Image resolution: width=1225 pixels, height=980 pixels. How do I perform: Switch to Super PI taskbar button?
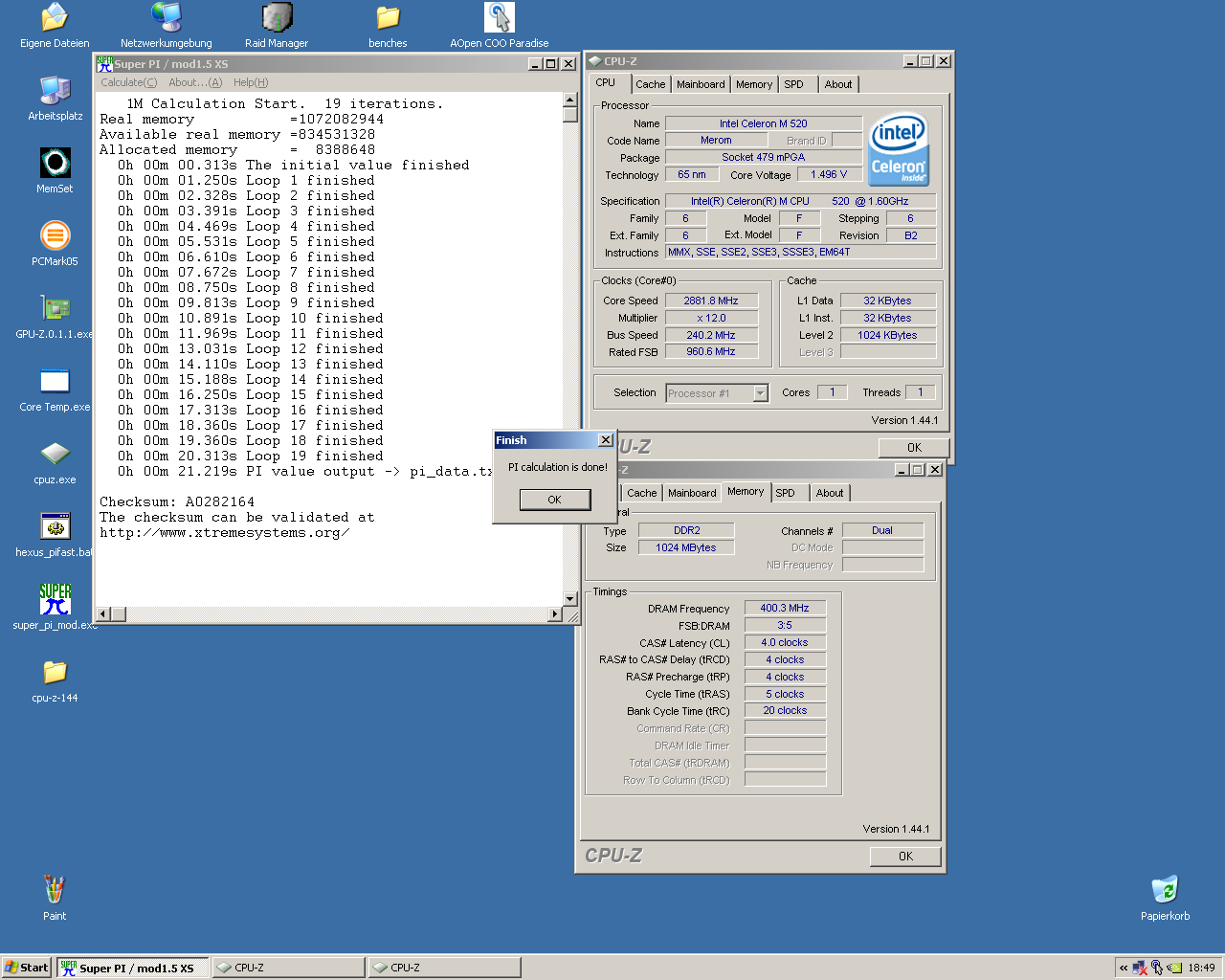pos(132,968)
